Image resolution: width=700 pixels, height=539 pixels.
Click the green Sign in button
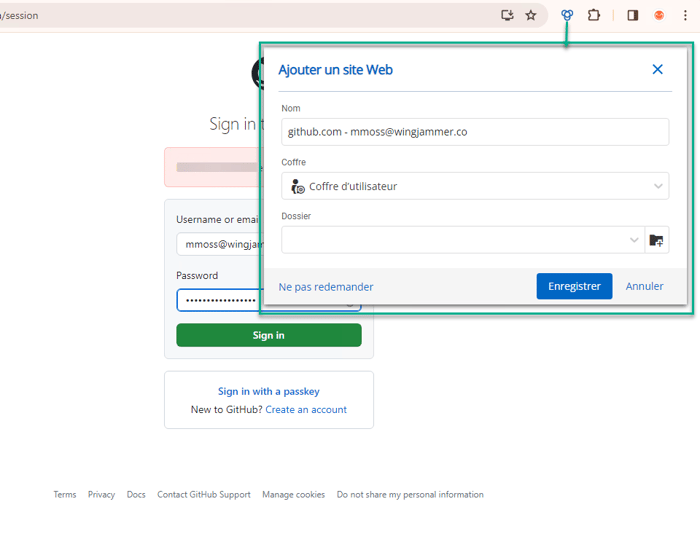(269, 335)
